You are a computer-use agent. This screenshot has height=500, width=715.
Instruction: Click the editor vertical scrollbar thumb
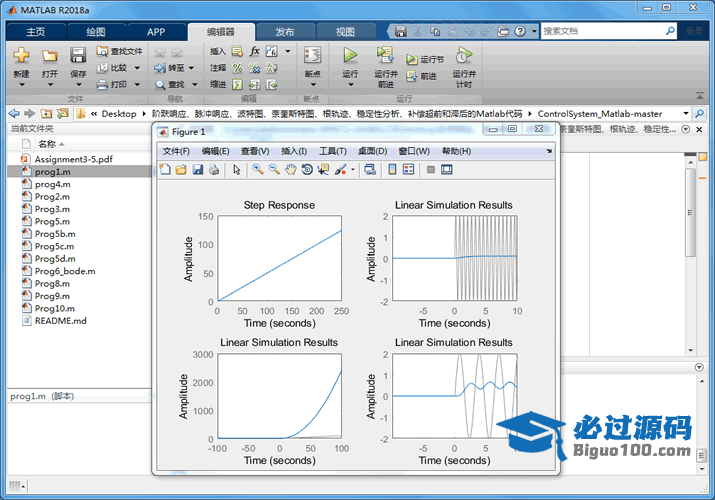690,211
